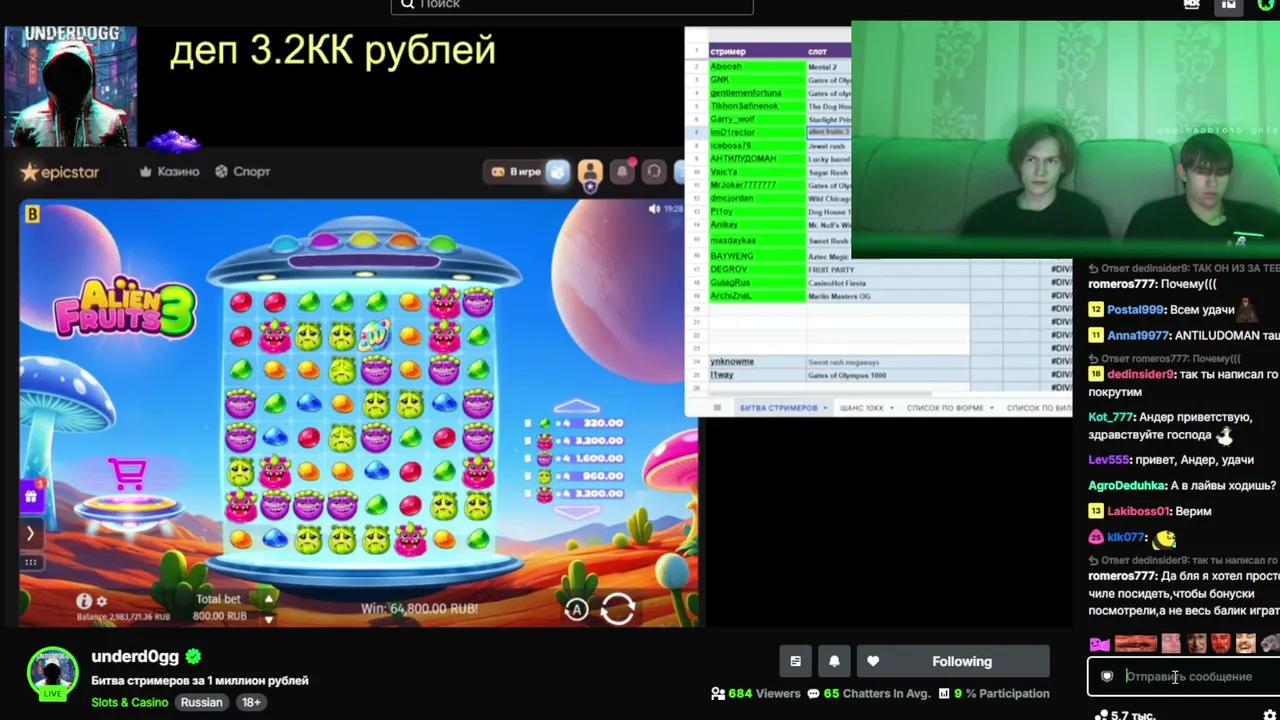Toggle channel notifications bell button
The width and height of the screenshot is (1280, 720).
tap(834, 661)
